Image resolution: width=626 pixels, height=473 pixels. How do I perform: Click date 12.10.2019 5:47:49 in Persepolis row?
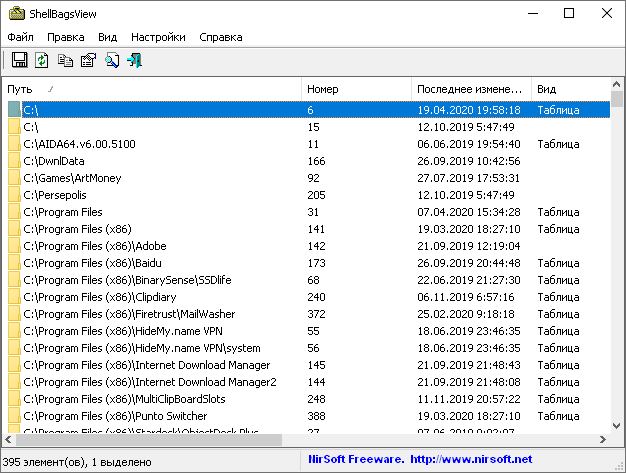(x=466, y=195)
